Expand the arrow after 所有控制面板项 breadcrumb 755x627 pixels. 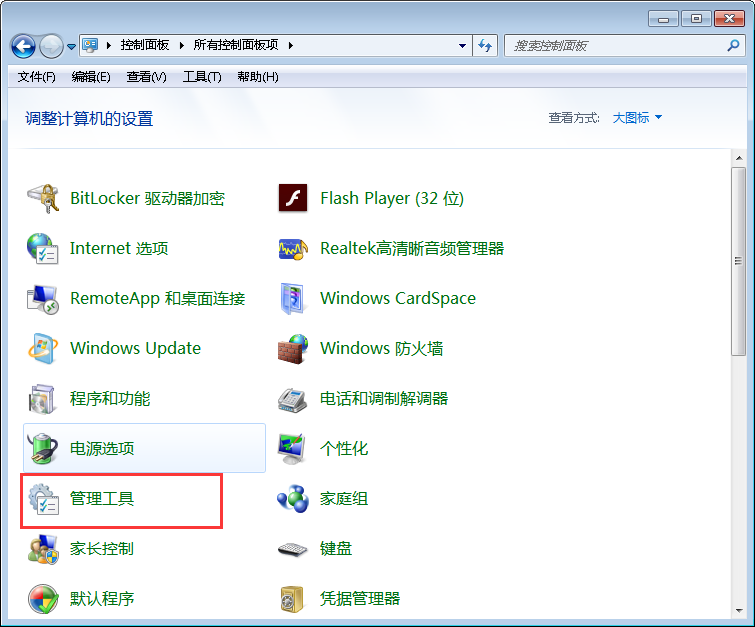click(x=291, y=46)
